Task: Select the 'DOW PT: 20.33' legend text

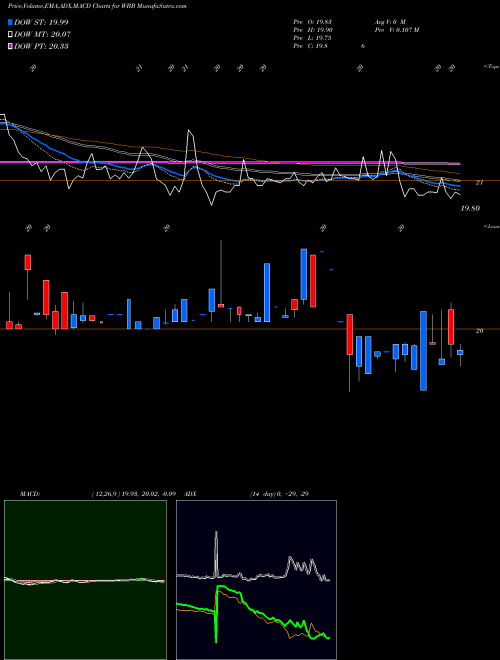Action: pyautogui.click(x=41, y=46)
